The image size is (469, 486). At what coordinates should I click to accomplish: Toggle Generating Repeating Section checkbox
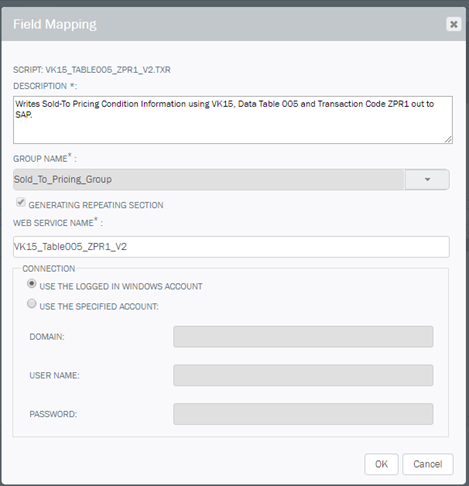point(21,202)
